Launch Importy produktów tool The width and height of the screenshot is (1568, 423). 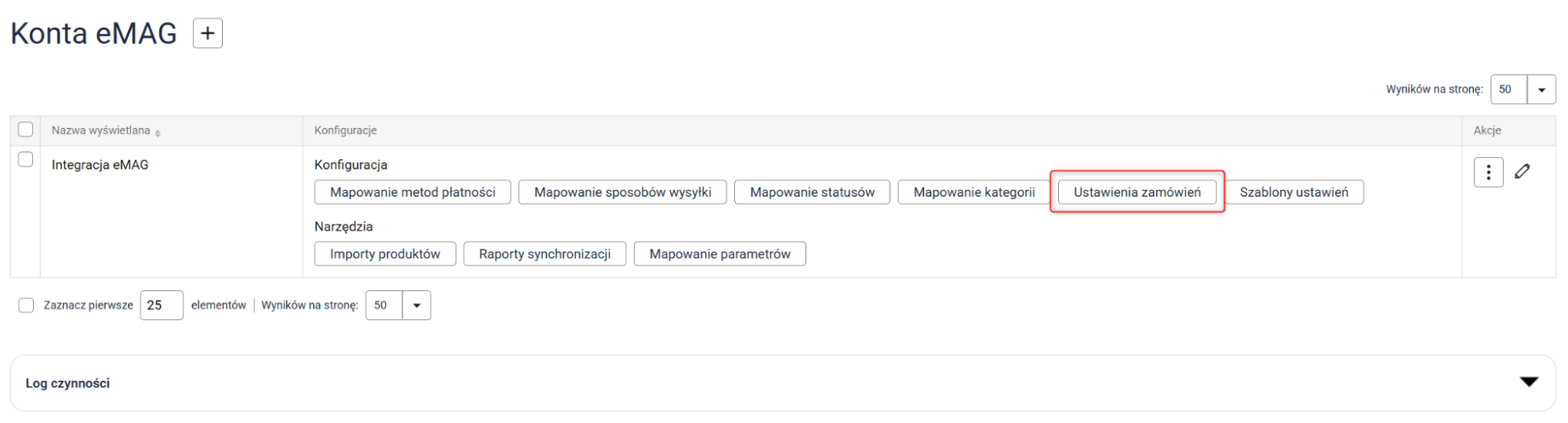pos(384,254)
